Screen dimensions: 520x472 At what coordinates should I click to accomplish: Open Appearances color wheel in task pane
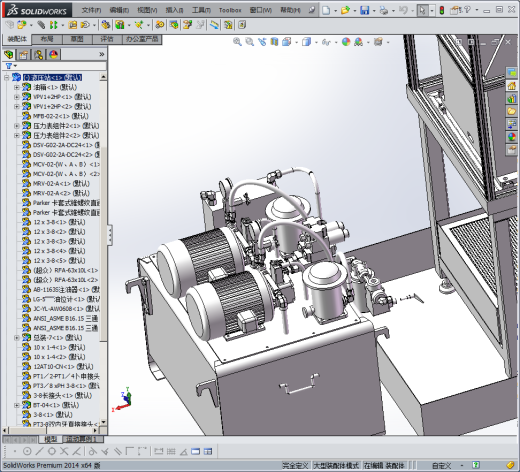click(x=512, y=137)
